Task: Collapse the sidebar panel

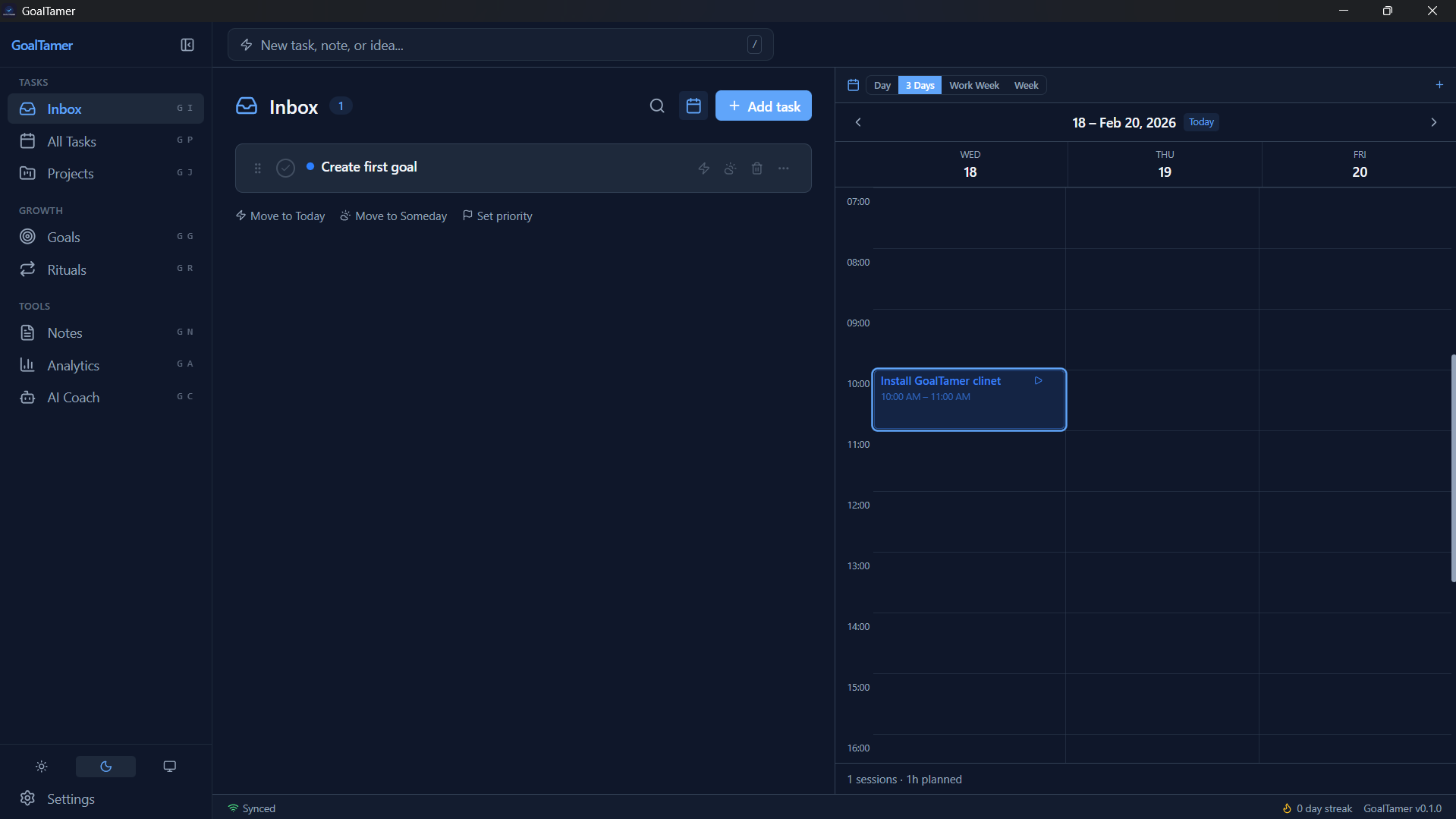Action: [x=187, y=45]
